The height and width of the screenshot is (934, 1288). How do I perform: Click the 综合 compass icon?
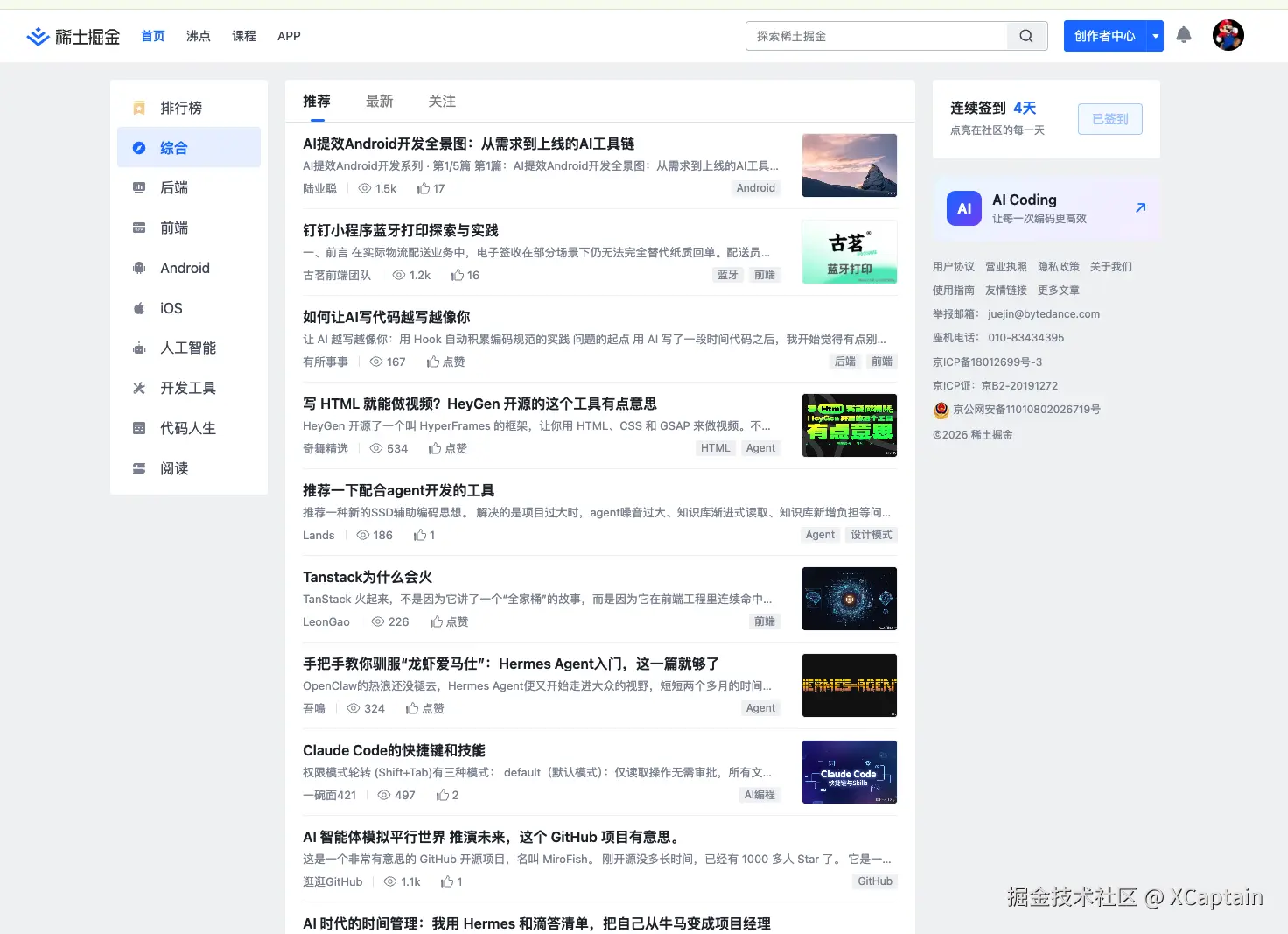click(x=139, y=148)
